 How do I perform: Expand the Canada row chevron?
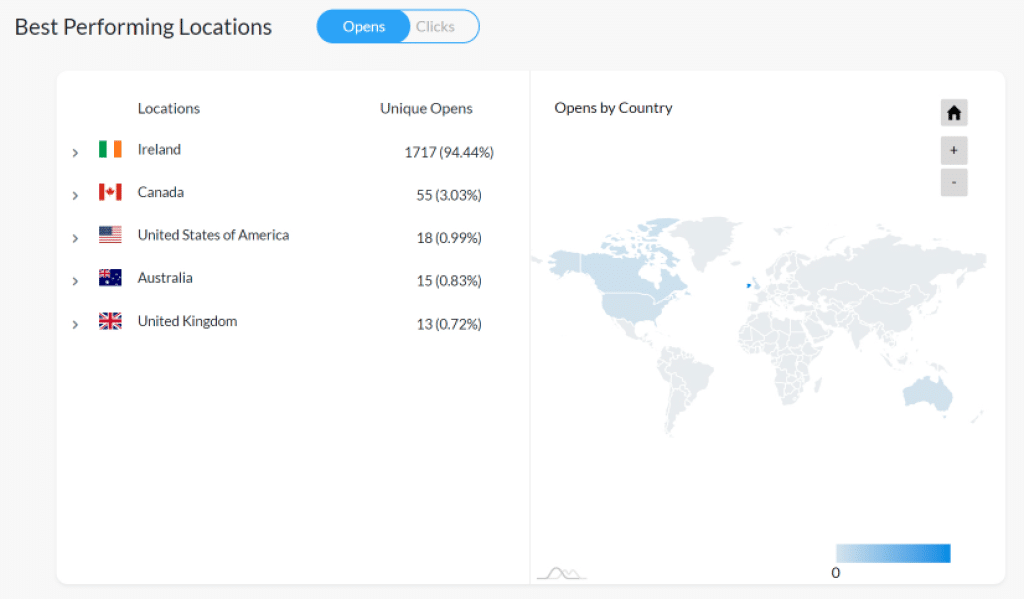point(75,196)
